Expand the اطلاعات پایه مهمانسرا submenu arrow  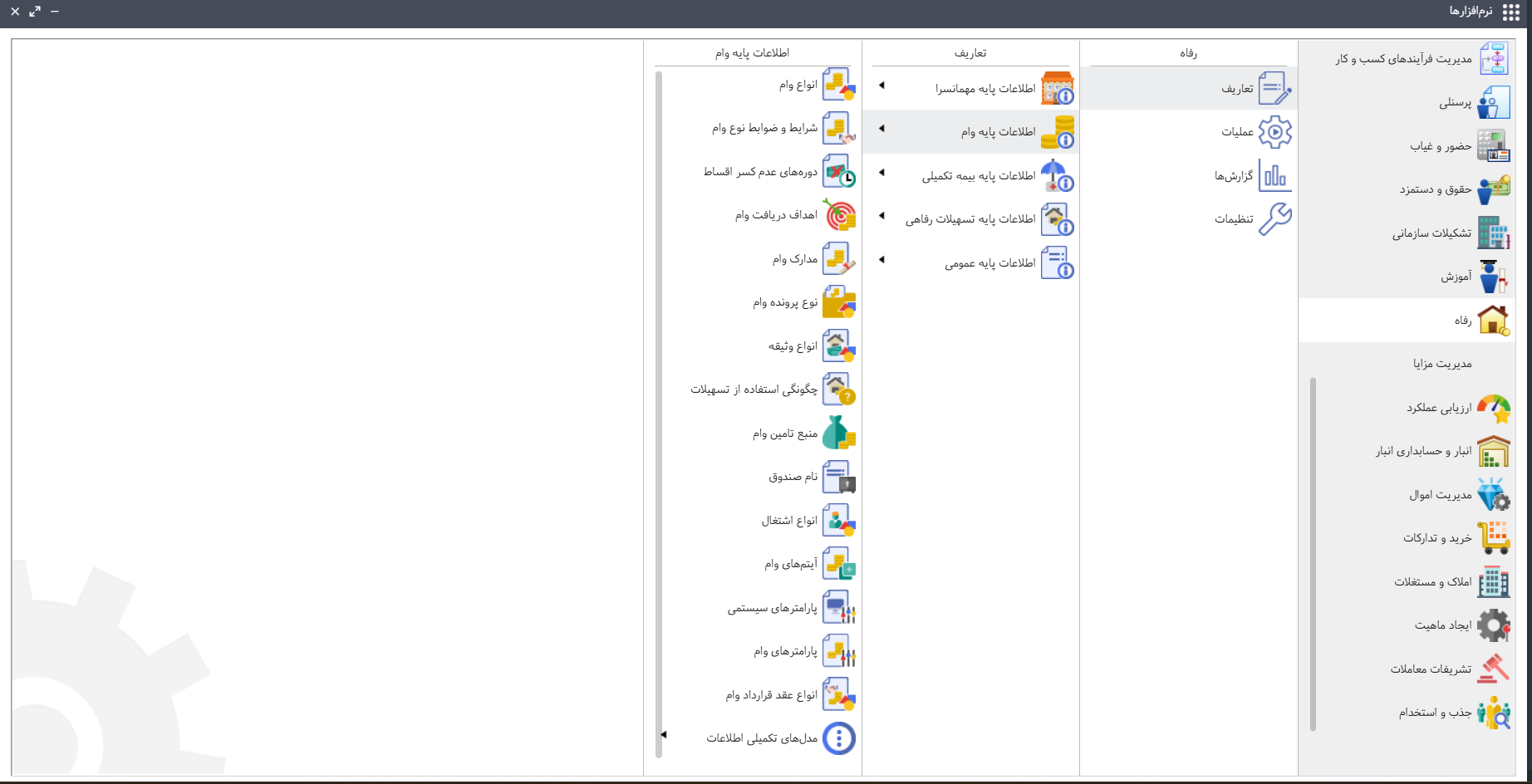click(x=881, y=86)
